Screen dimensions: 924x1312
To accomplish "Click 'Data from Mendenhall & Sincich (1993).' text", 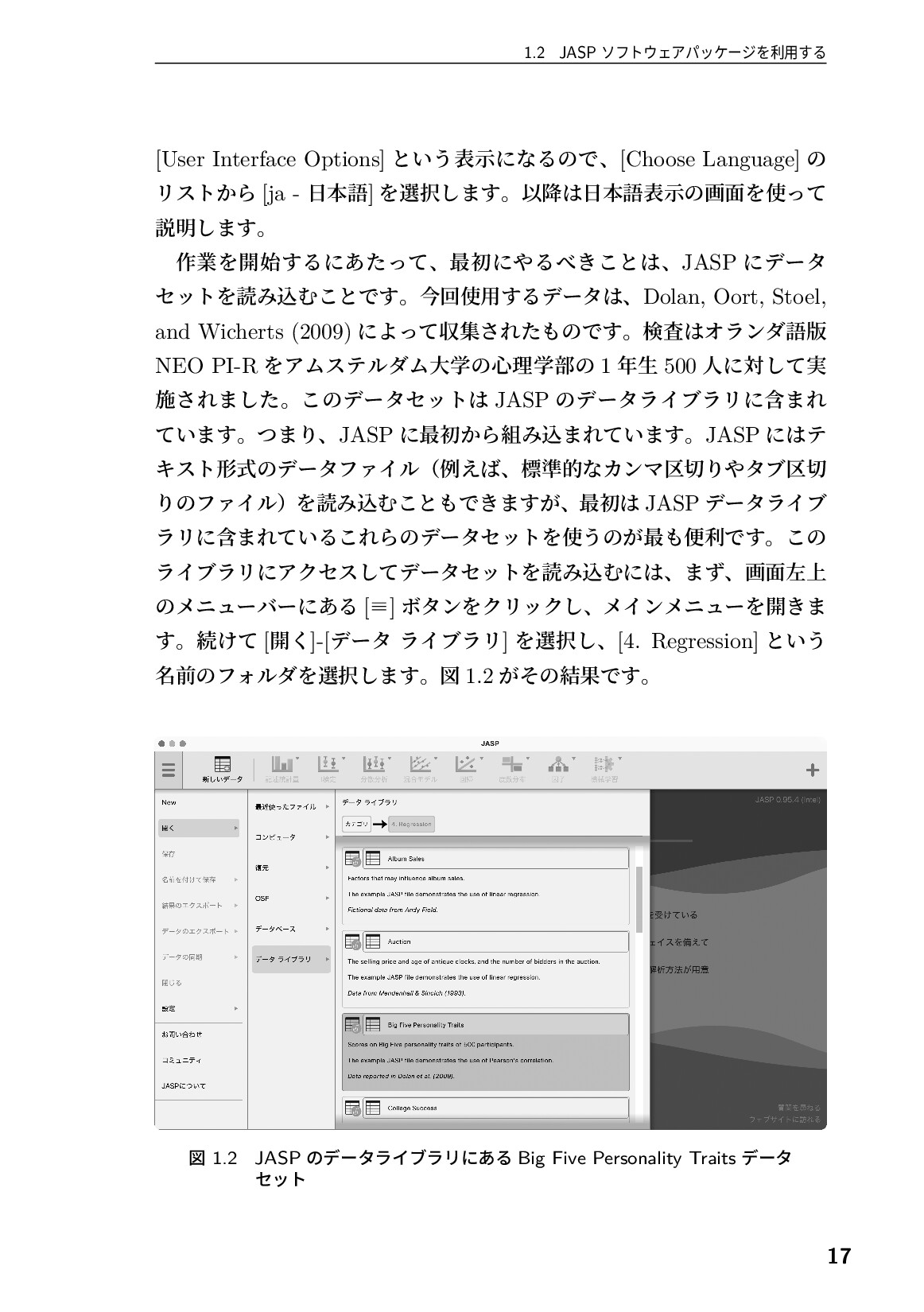I will coord(406,993).
